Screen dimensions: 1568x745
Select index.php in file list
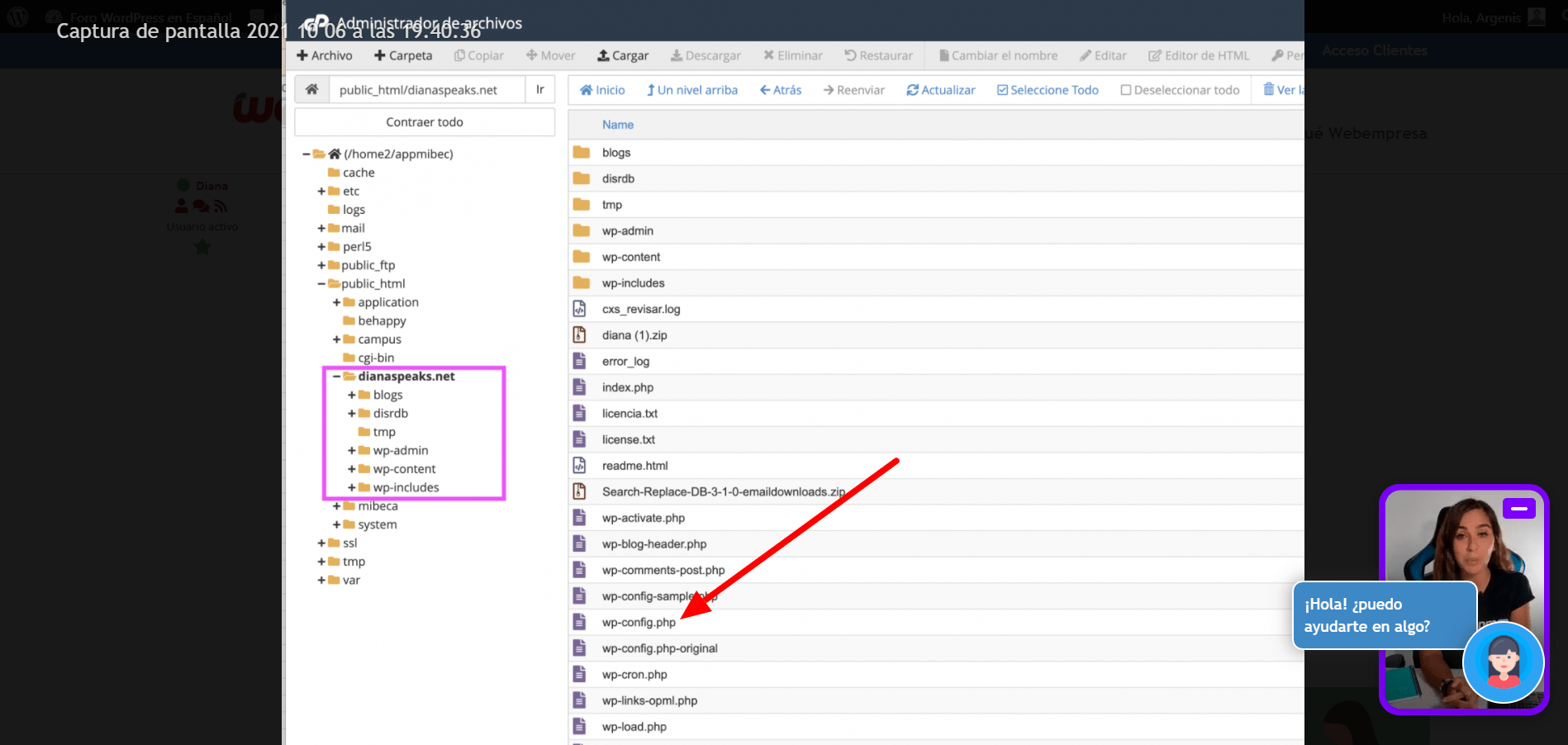[x=627, y=387]
